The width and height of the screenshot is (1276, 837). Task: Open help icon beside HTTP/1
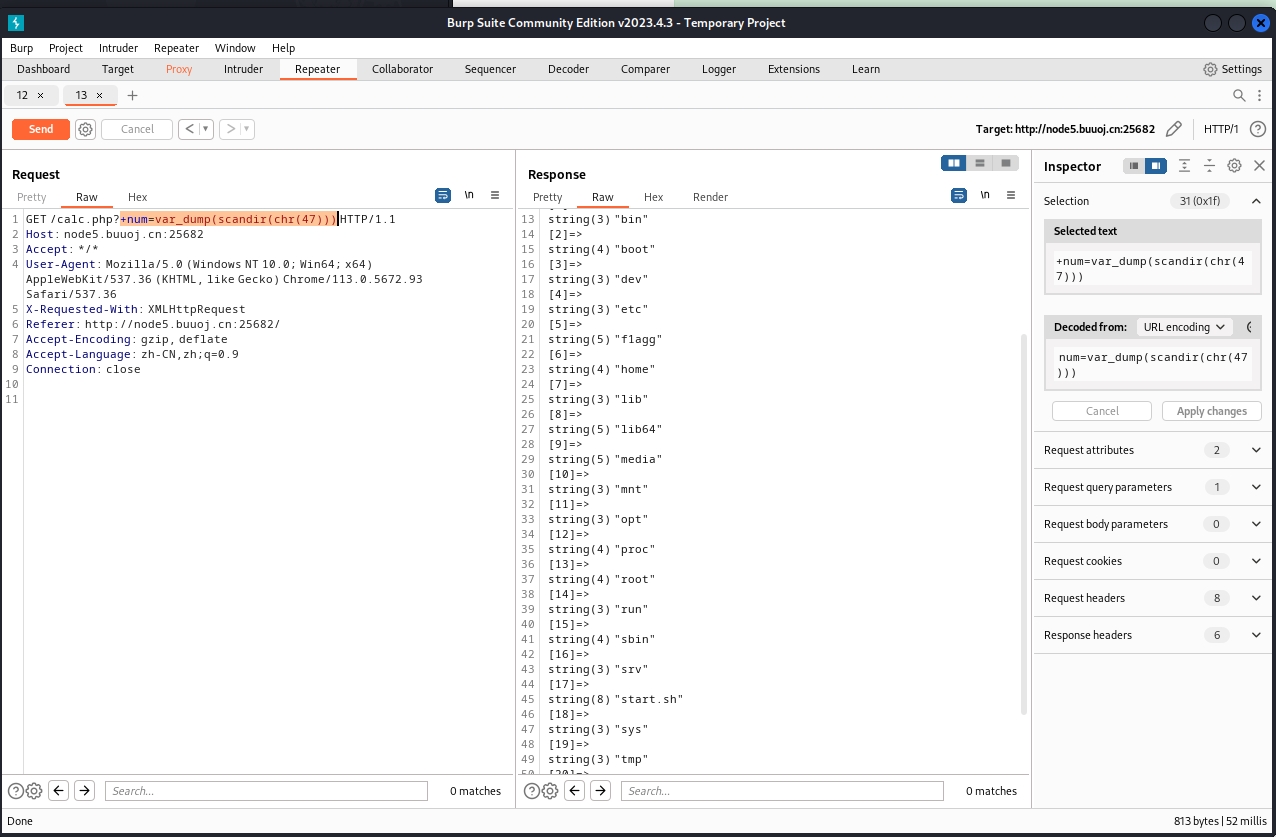pos(1258,129)
